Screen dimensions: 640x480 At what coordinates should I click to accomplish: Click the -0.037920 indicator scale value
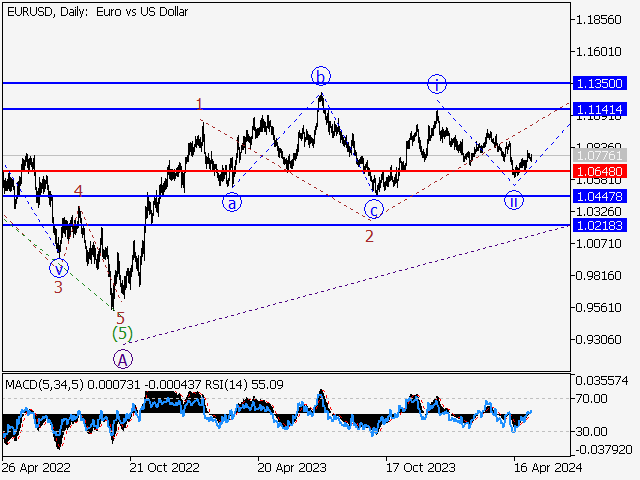tap(602, 450)
